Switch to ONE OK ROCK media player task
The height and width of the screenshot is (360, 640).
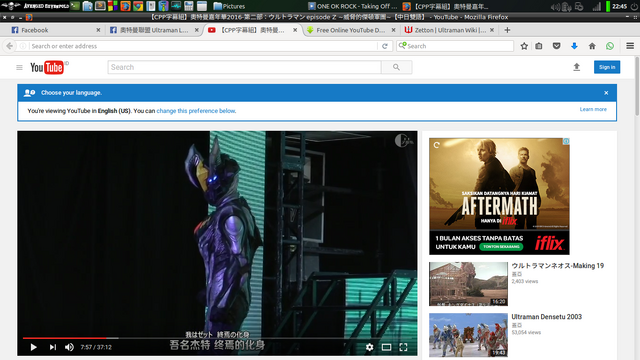[x=353, y=6]
